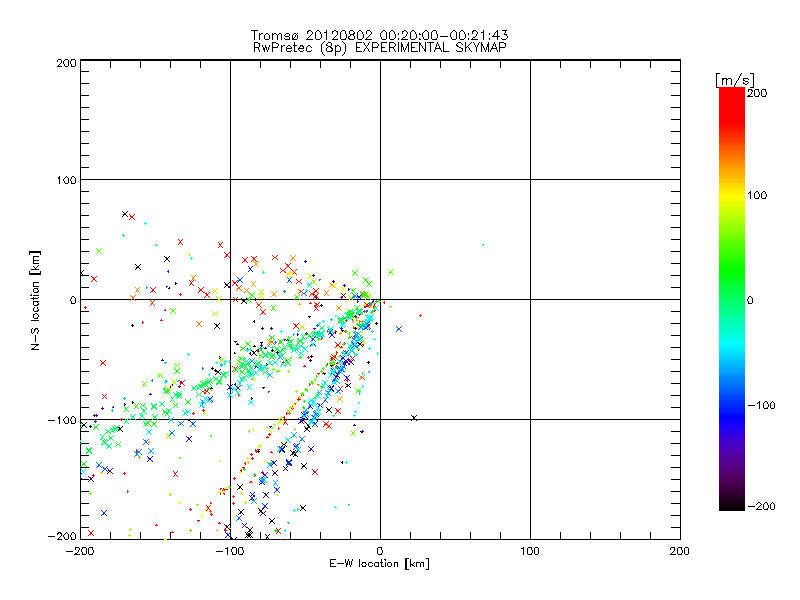Click the x-axis tick label '-100'
The height and width of the screenshot is (600, 800).
(230, 551)
